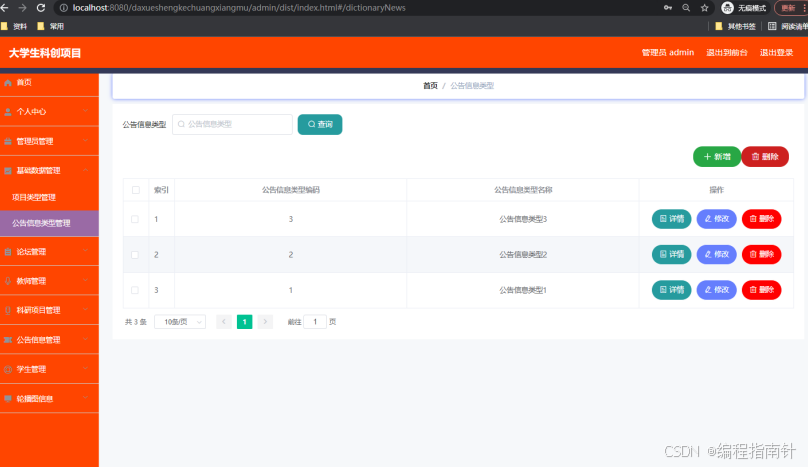Screen dimensions: 808x467
Task: Open the 常用 bookmark folder
Action: [51, 26]
